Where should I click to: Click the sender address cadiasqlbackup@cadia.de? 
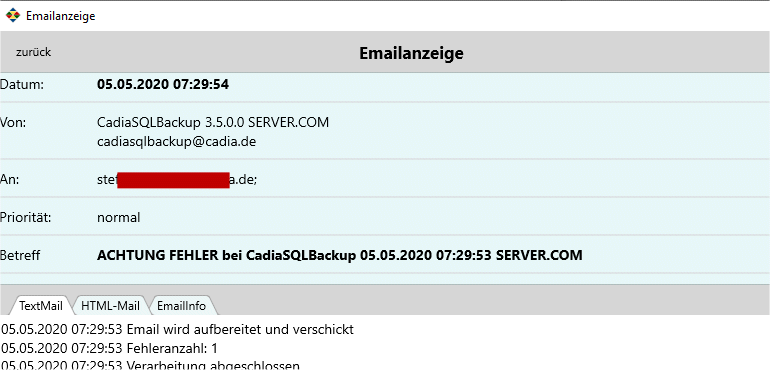click(x=177, y=142)
